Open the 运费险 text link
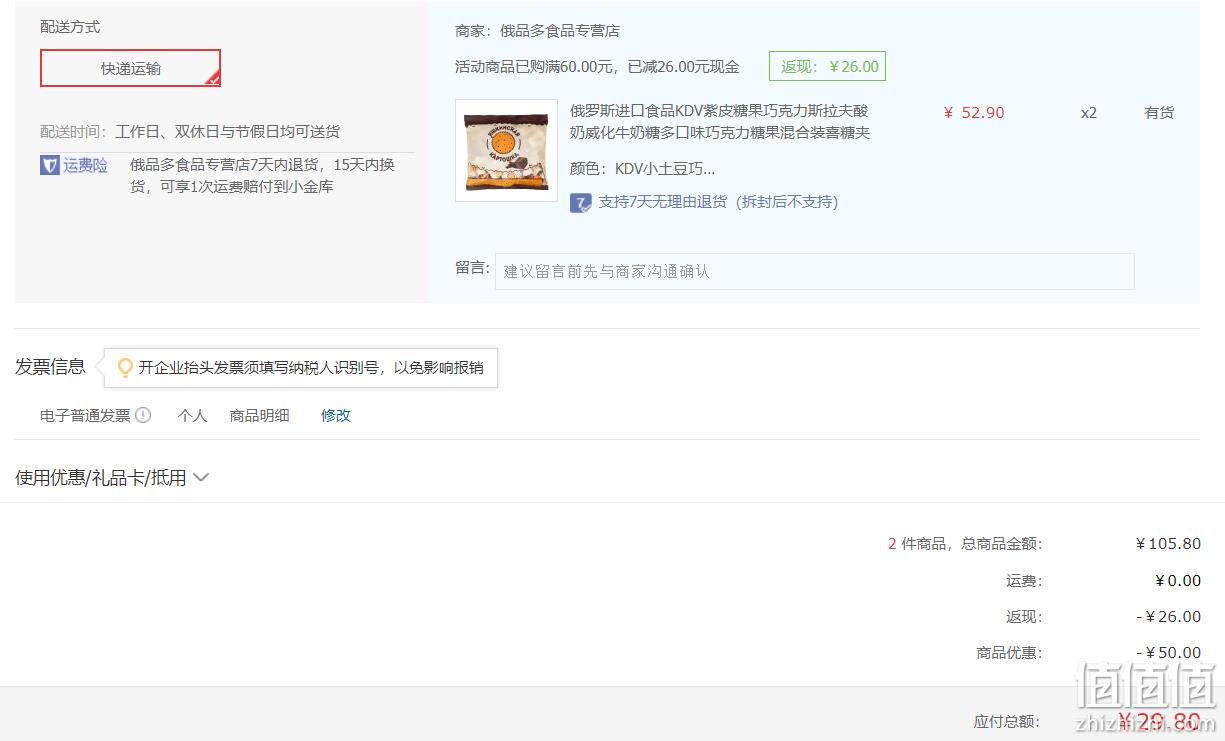The image size is (1225, 741). click(86, 165)
